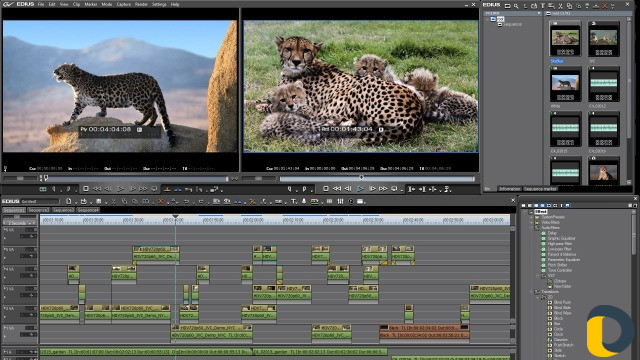Open the audio mixer icon on timeline toolbar
The width and height of the screenshot is (640, 360).
(340, 201)
